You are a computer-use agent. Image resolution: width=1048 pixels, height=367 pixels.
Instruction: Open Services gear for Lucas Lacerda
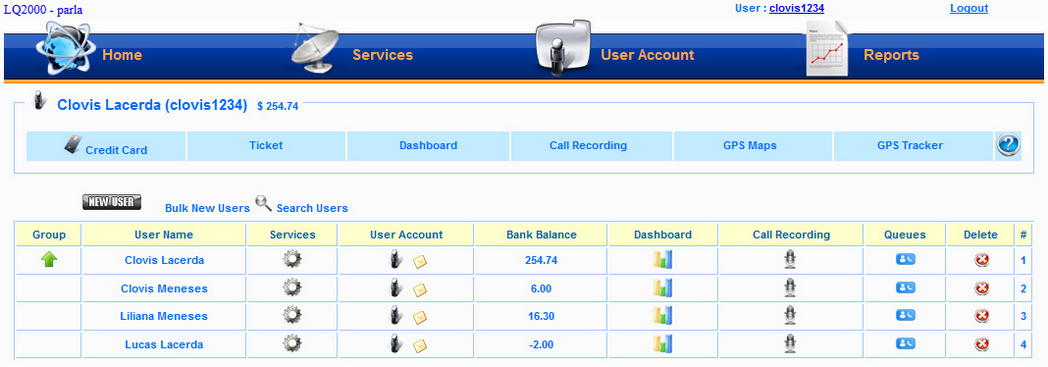coord(292,344)
